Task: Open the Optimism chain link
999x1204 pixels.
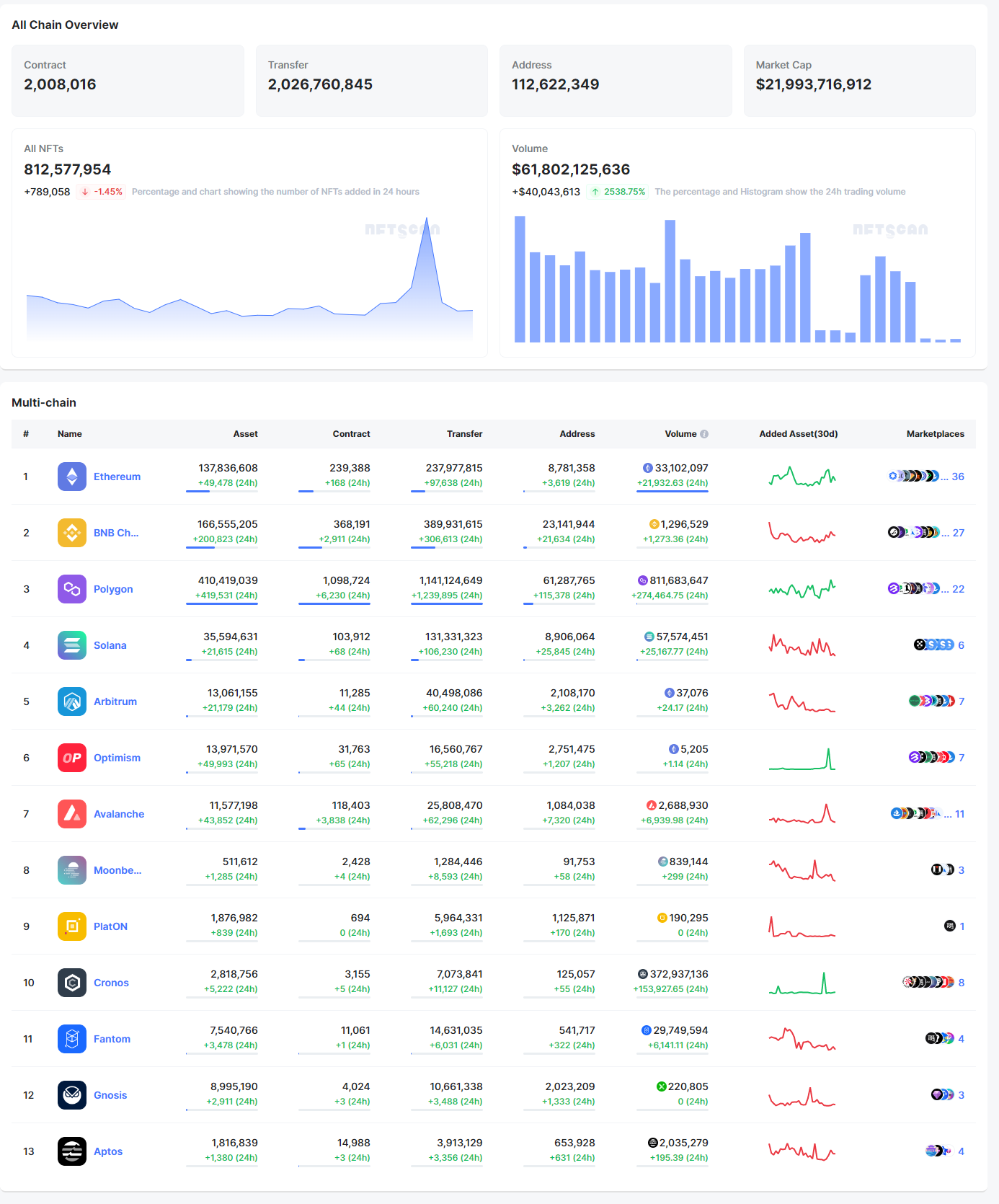Action: pos(117,758)
